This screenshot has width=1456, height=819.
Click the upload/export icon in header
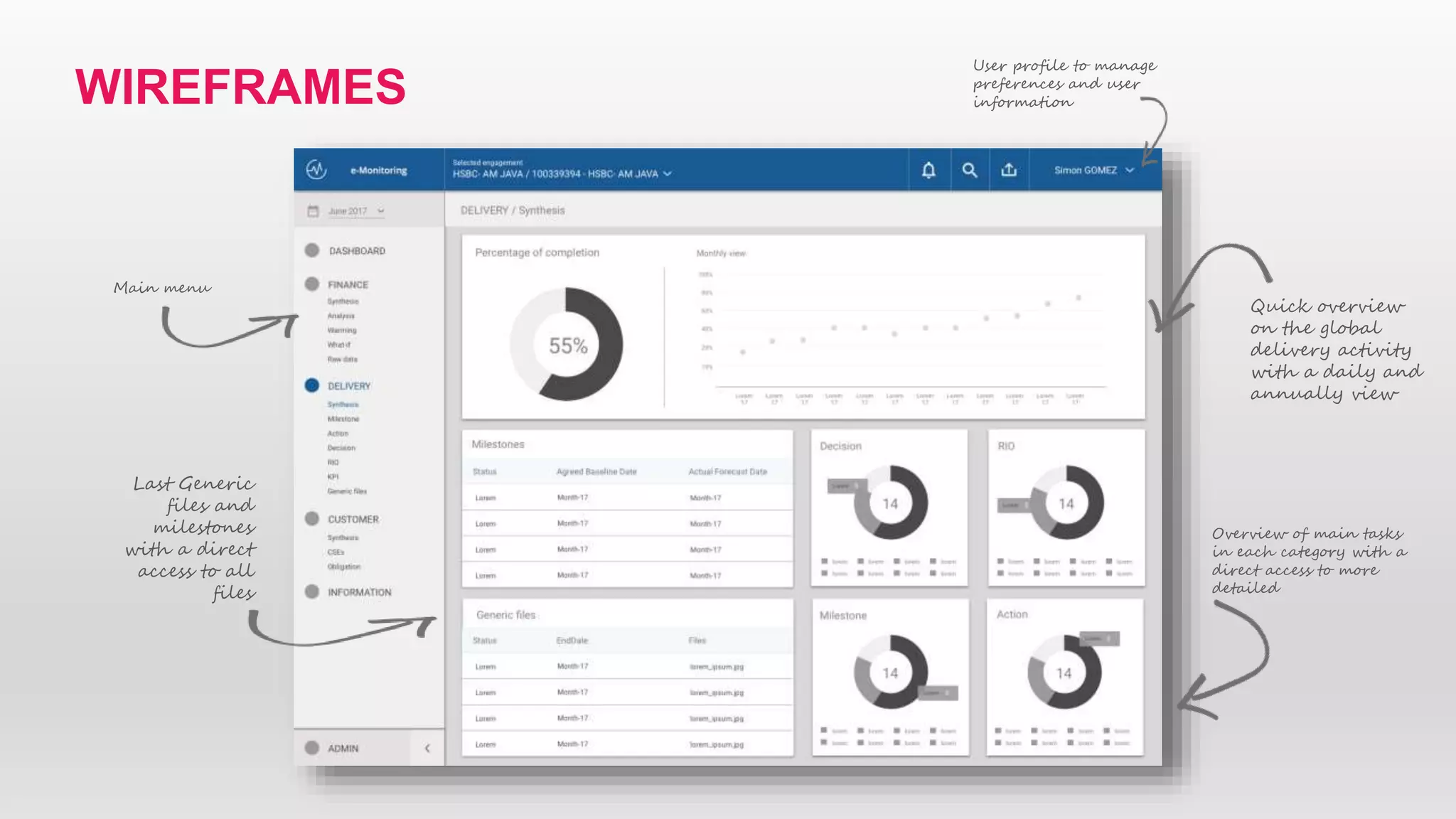pos(1009,170)
